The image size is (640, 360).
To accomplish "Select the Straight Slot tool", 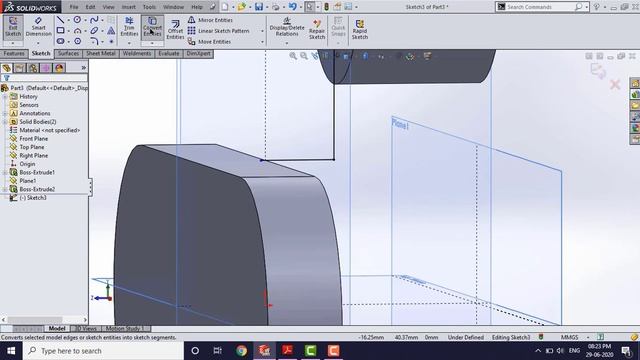I will 60,41.
